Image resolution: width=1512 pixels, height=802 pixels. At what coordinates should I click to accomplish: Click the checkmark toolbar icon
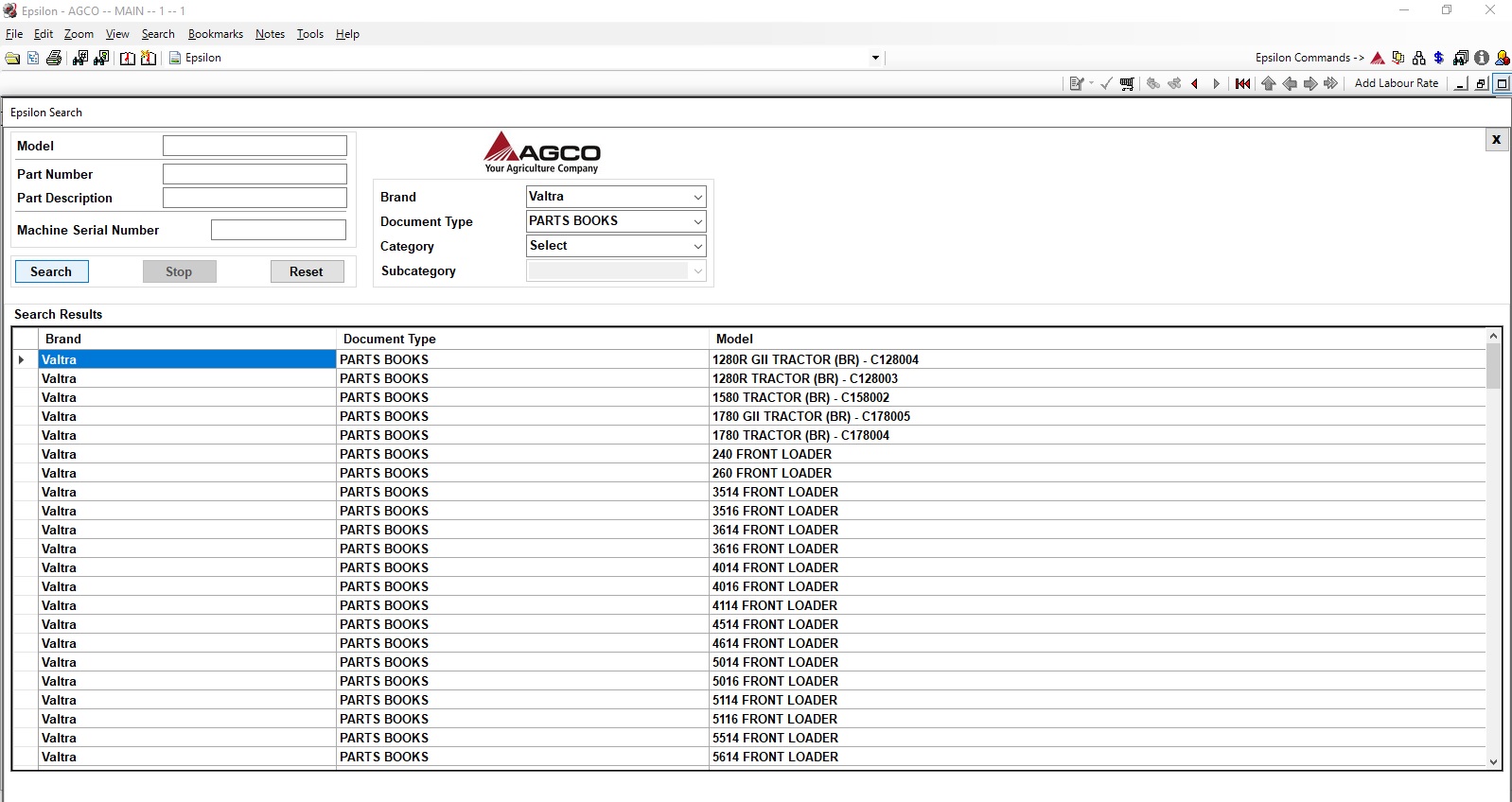click(1106, 83)
